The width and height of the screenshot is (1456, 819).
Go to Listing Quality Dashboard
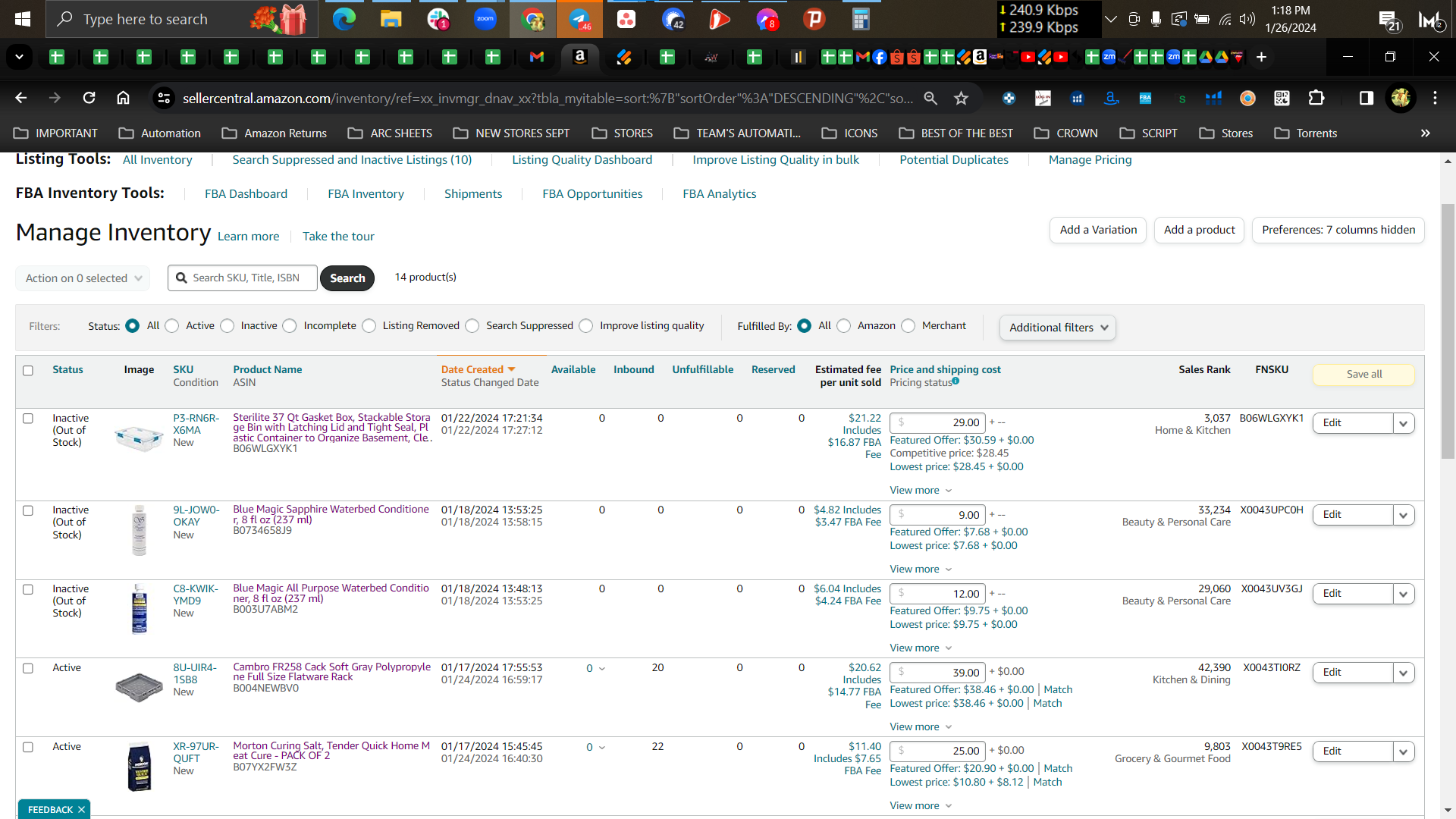click(x=582, y=160)
